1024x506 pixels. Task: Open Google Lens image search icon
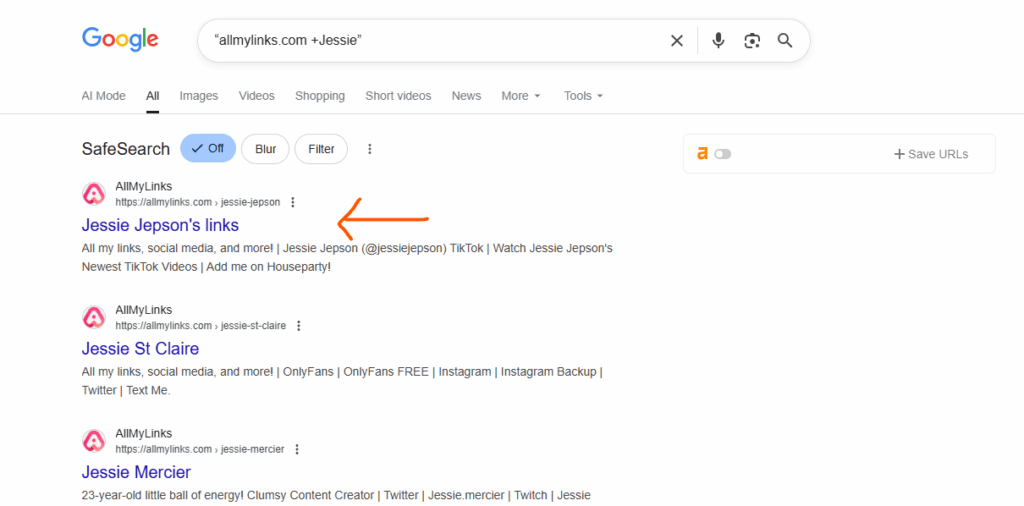(752, 40)
